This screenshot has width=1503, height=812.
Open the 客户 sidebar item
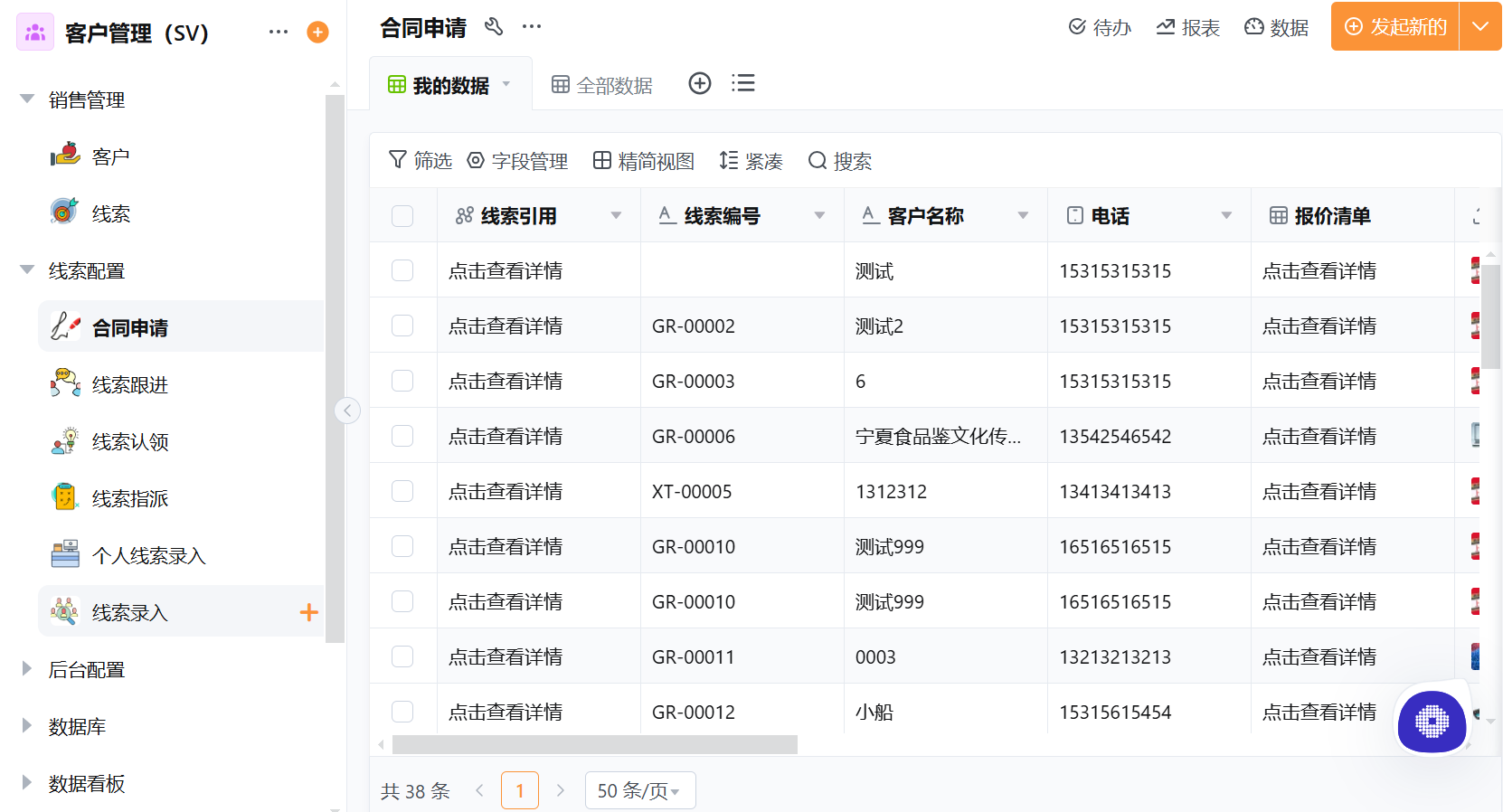181,156
